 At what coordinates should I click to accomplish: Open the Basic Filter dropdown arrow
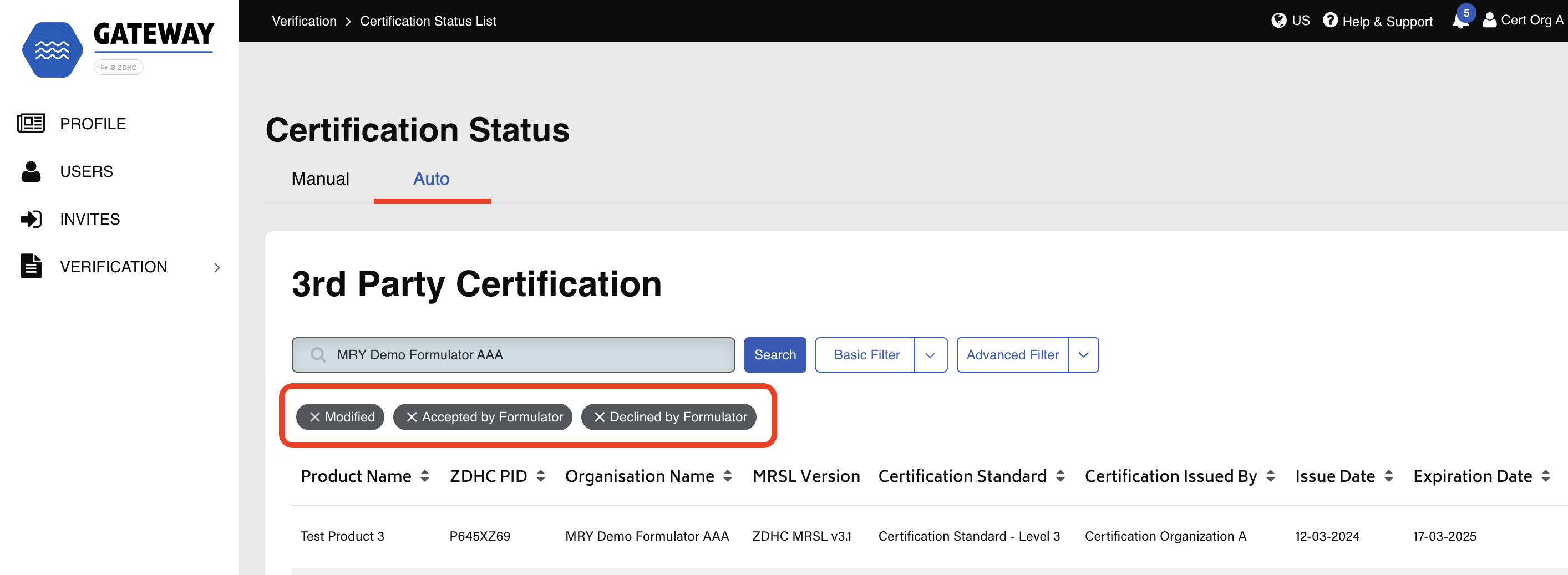pyautogui.click(x=930, y=355)
